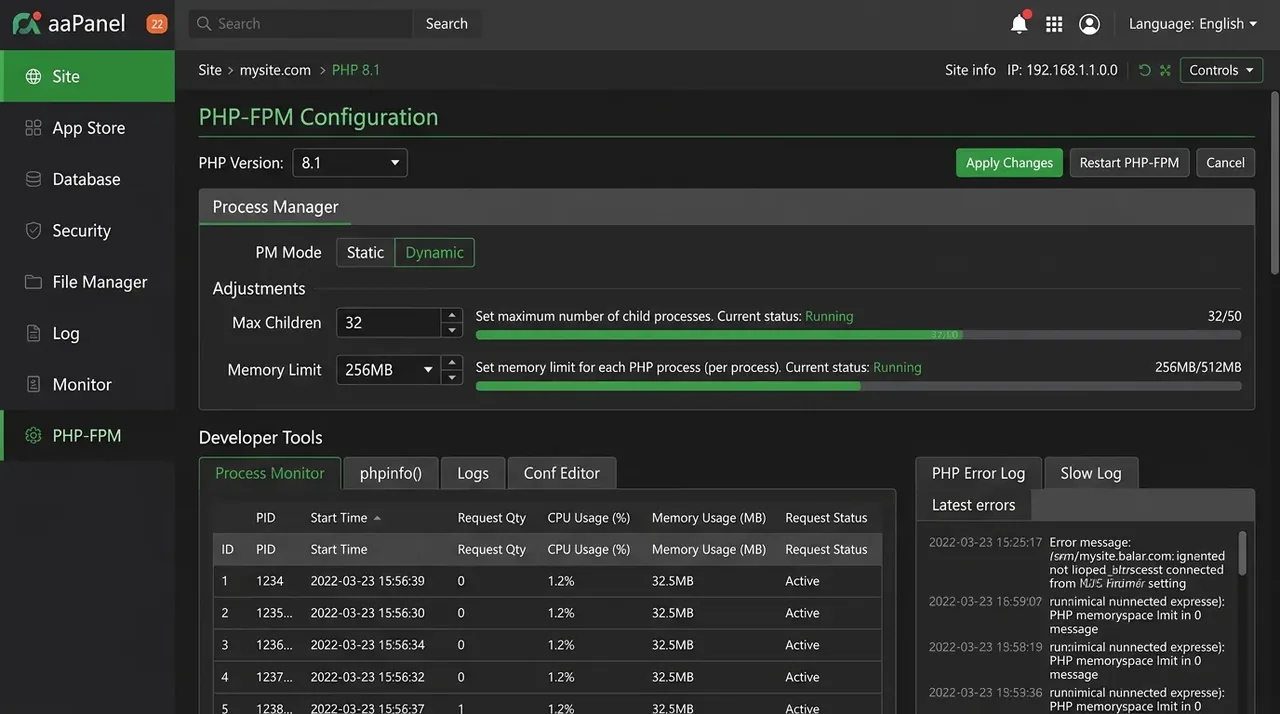Increase Memory Limit with up arrow
Image resolution: width=1280 pixels, height=714 pixels.
(452, 363)
